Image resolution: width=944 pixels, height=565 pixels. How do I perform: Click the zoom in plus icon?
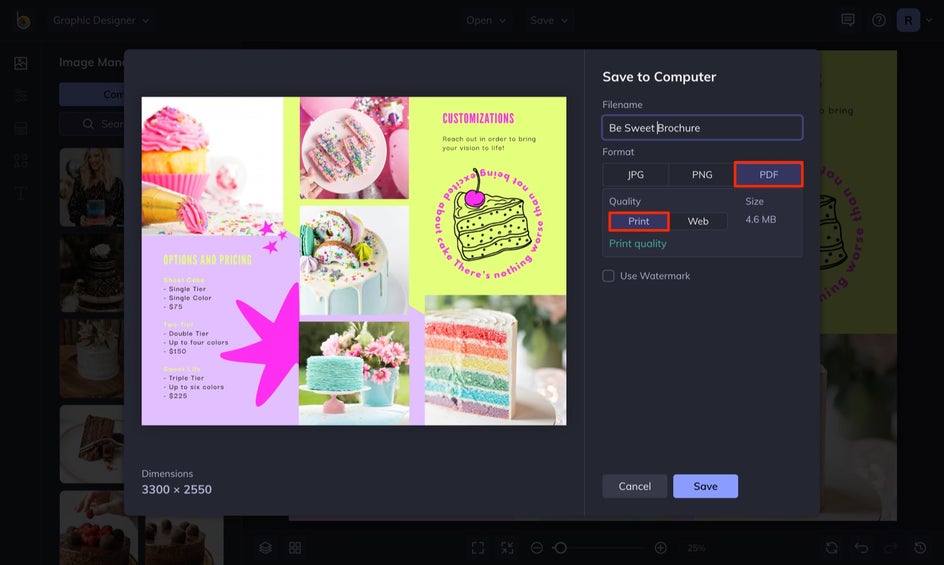point(660,548)
